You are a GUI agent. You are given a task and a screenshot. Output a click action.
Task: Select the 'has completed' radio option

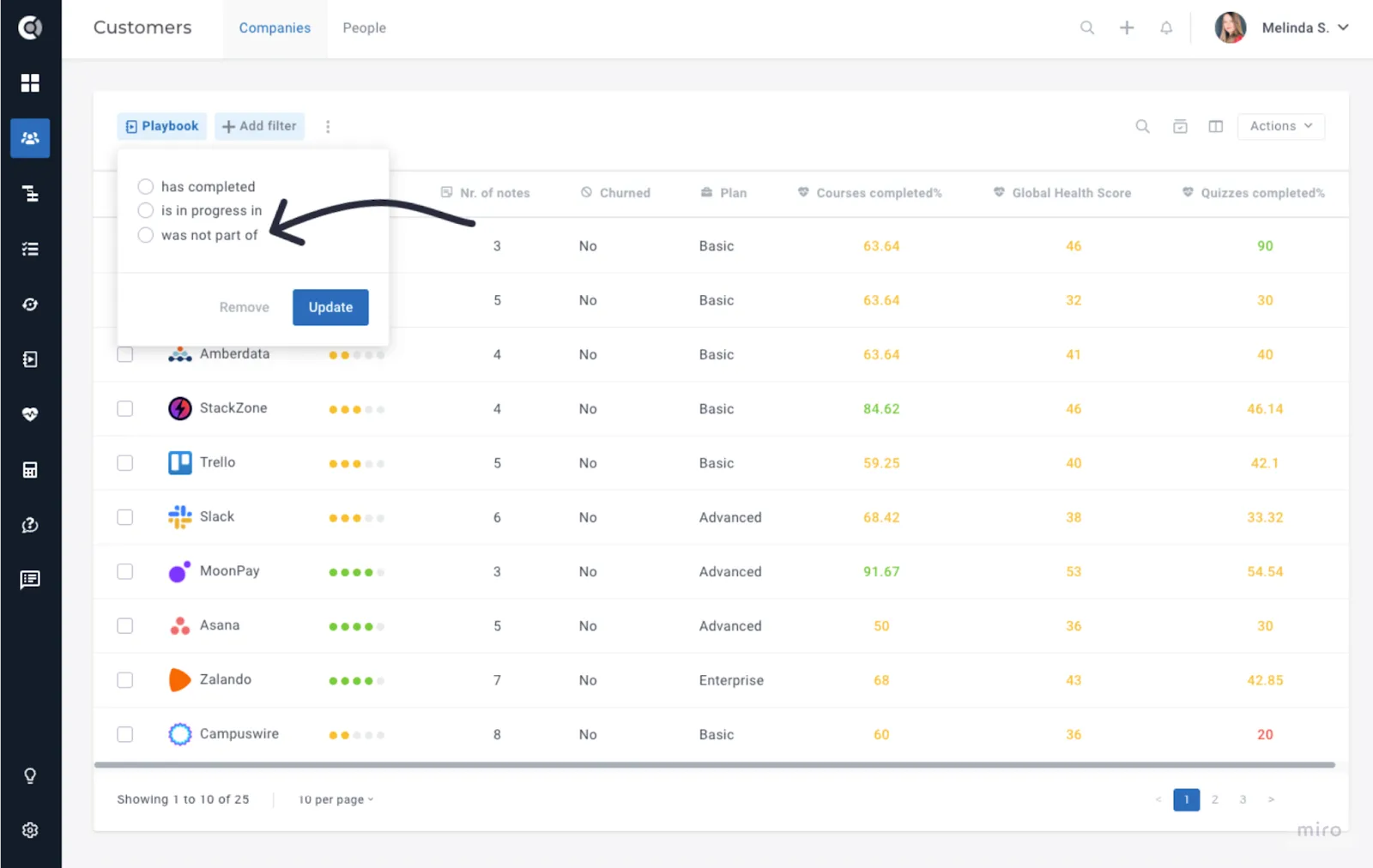coord(146,186)
